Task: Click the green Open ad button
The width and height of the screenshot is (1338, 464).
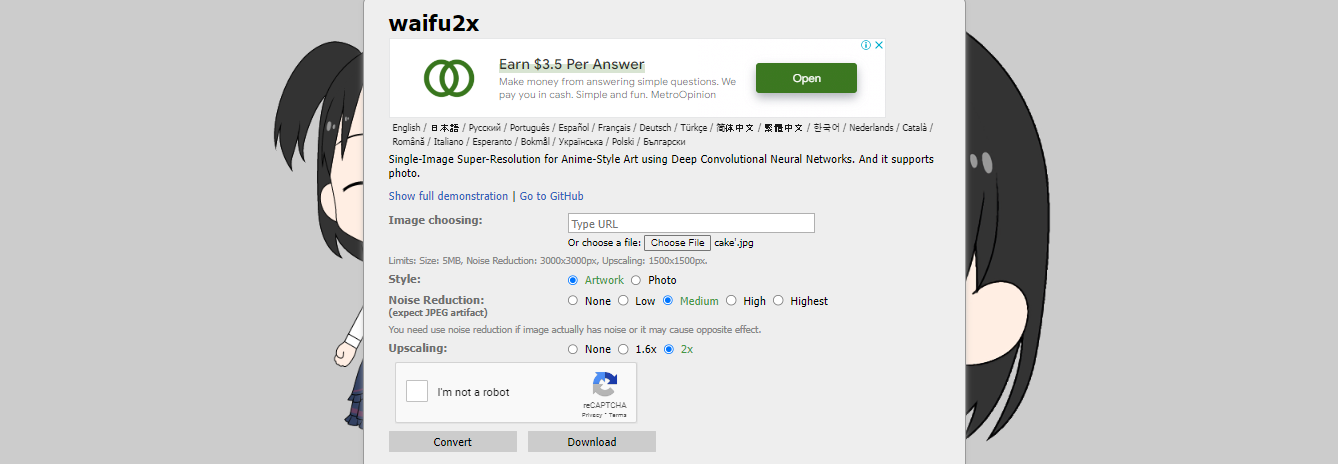Action: tap(806, 78)
